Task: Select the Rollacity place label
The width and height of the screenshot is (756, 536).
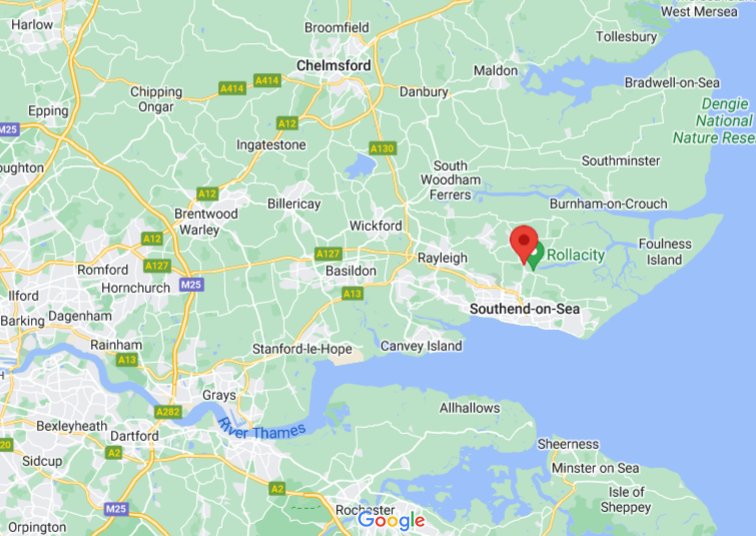Action: [x=576, y=255]
